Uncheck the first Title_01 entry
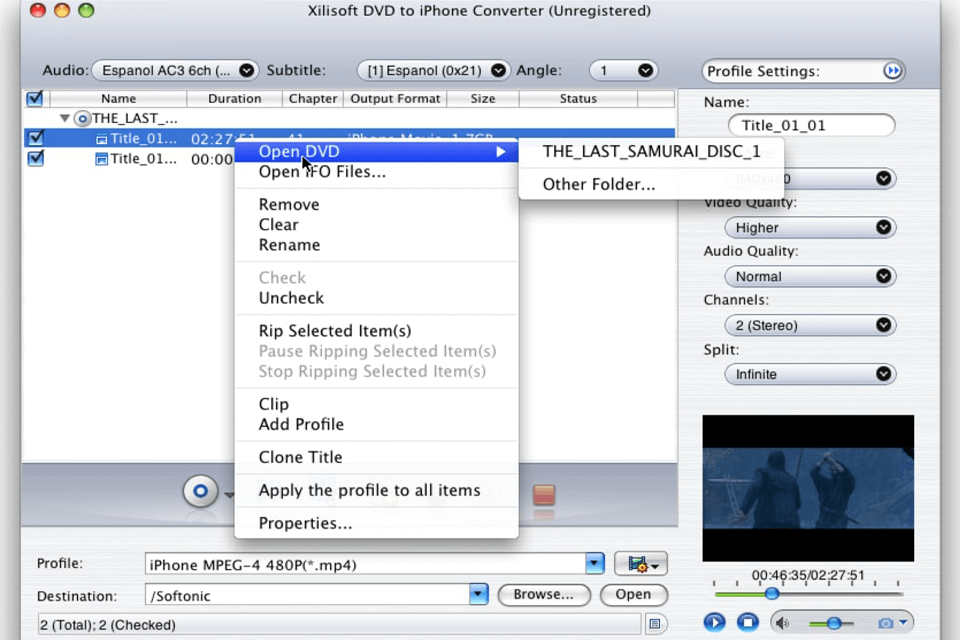The width and height of the screenshot is (960, 640). (35, 138)
